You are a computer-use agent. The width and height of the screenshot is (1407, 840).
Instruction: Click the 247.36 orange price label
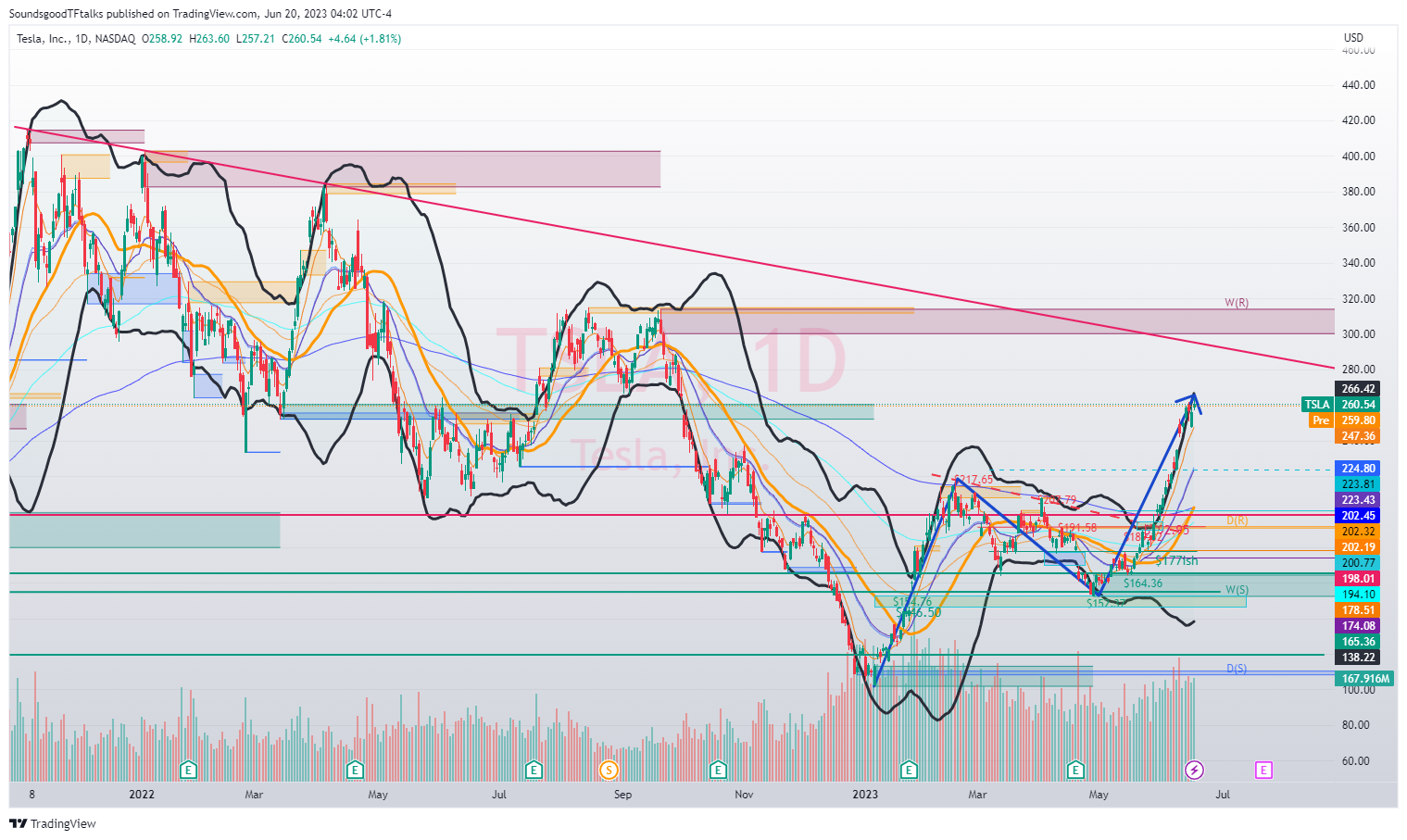coord(1357,436)
